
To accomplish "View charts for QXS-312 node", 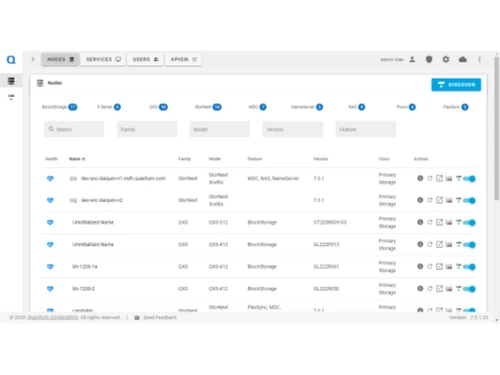I will [449, 222].
